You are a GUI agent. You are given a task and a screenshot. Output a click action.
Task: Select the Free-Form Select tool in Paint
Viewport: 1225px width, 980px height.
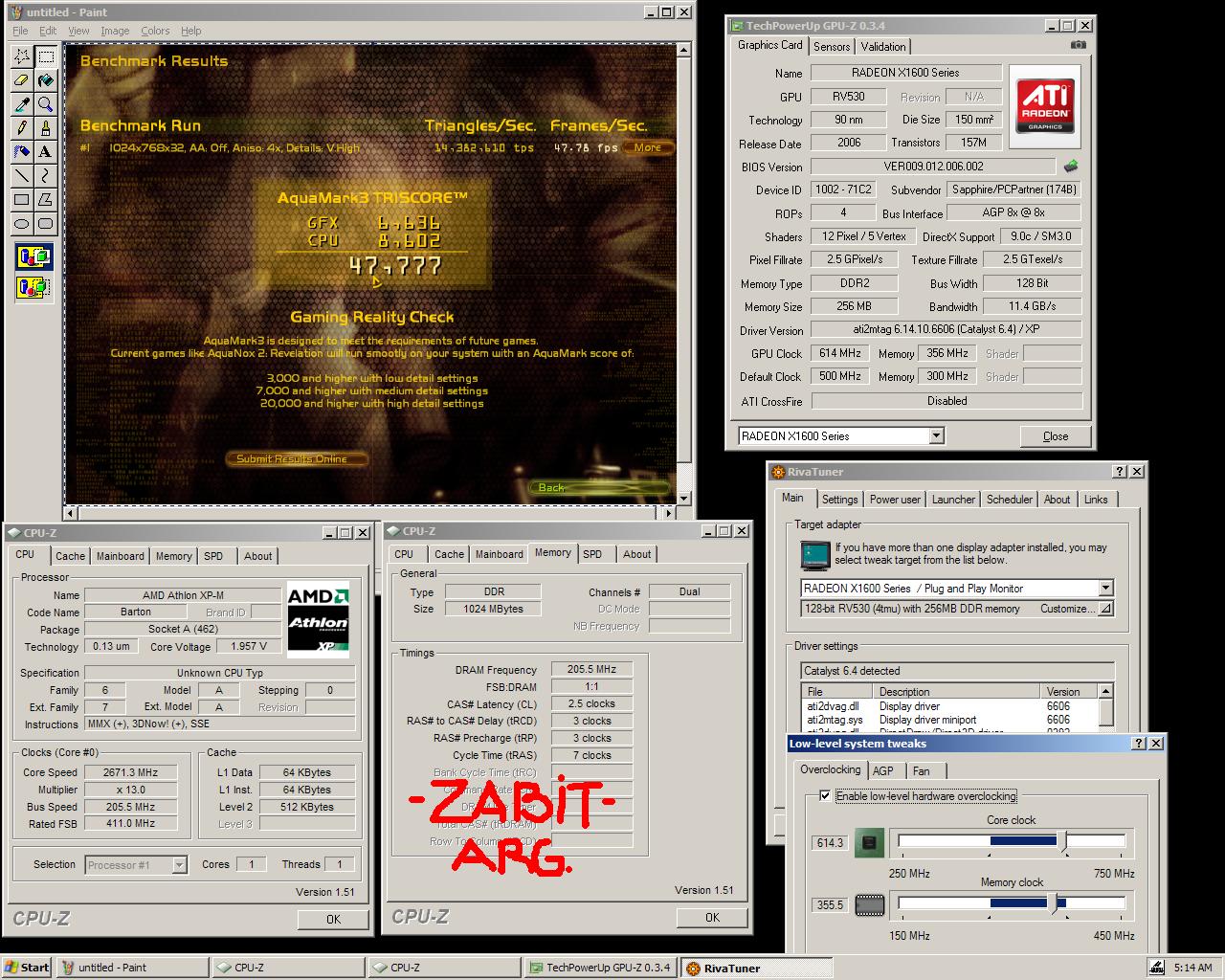point(21,56)
